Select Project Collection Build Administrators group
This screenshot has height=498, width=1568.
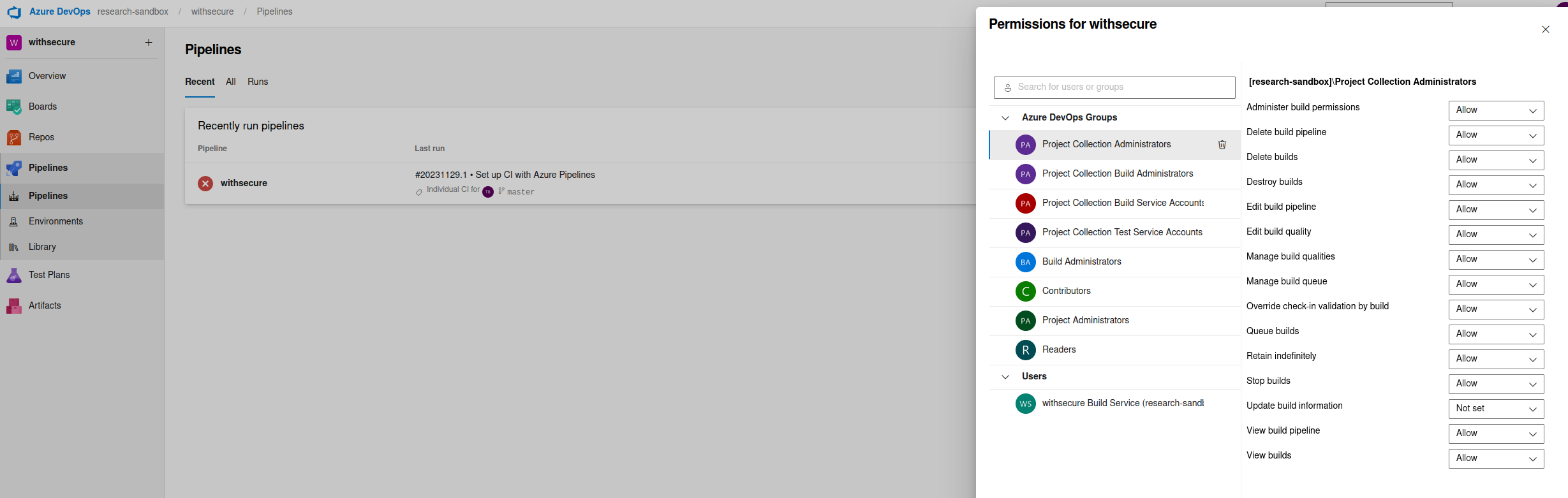pos(1114,174)
